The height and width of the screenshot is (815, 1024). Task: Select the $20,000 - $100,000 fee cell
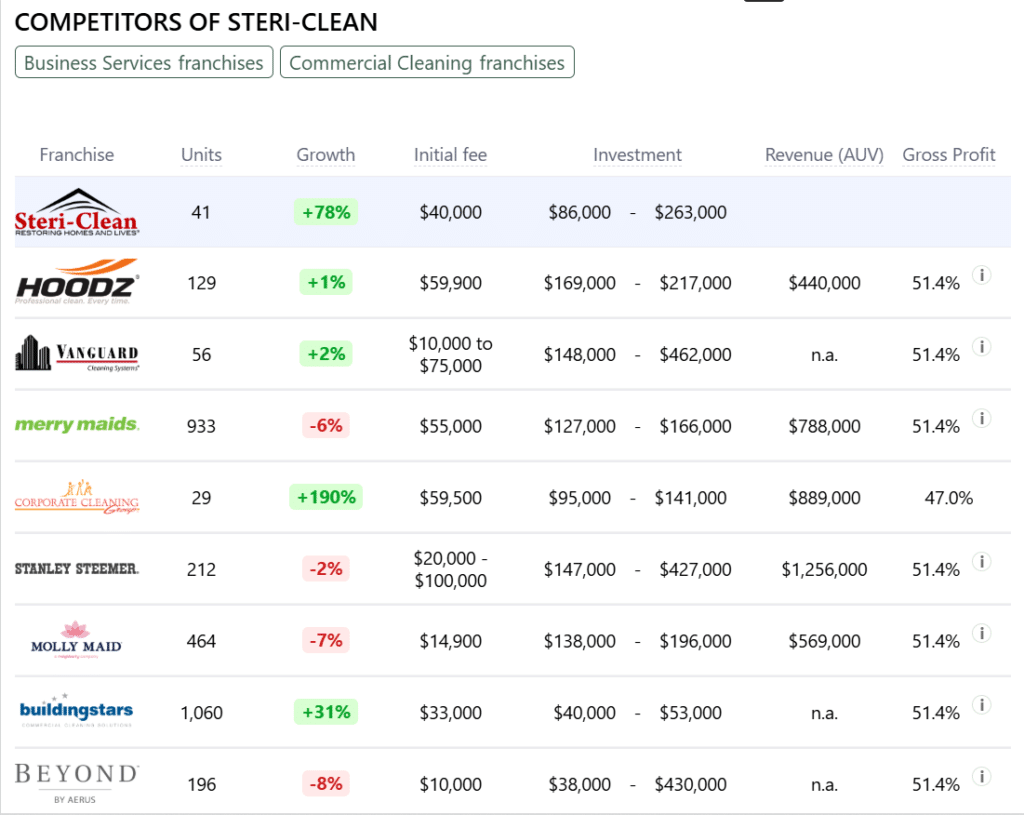(x=451, y=569)
